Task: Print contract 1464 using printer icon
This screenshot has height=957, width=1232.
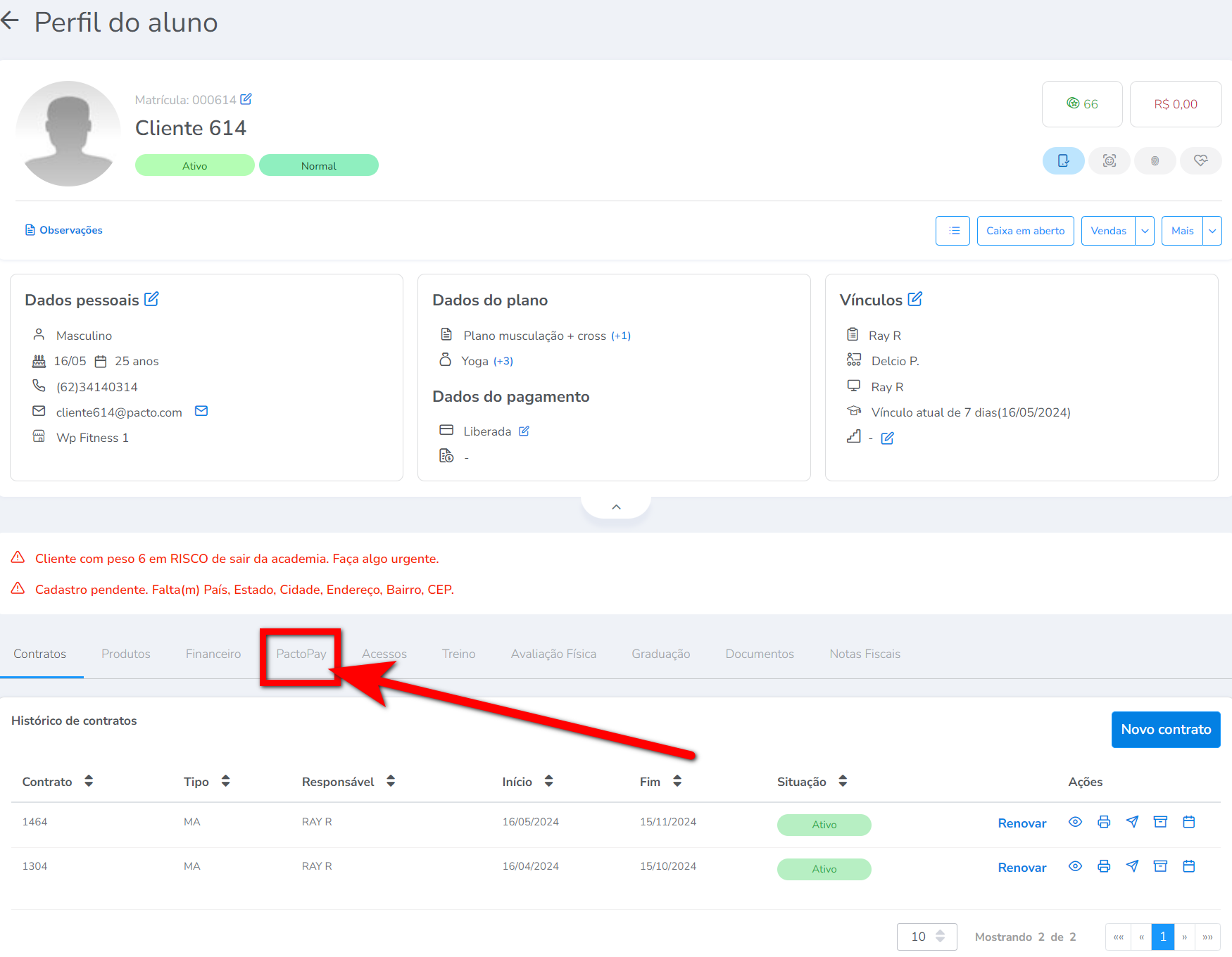Action: (1104, 822)
